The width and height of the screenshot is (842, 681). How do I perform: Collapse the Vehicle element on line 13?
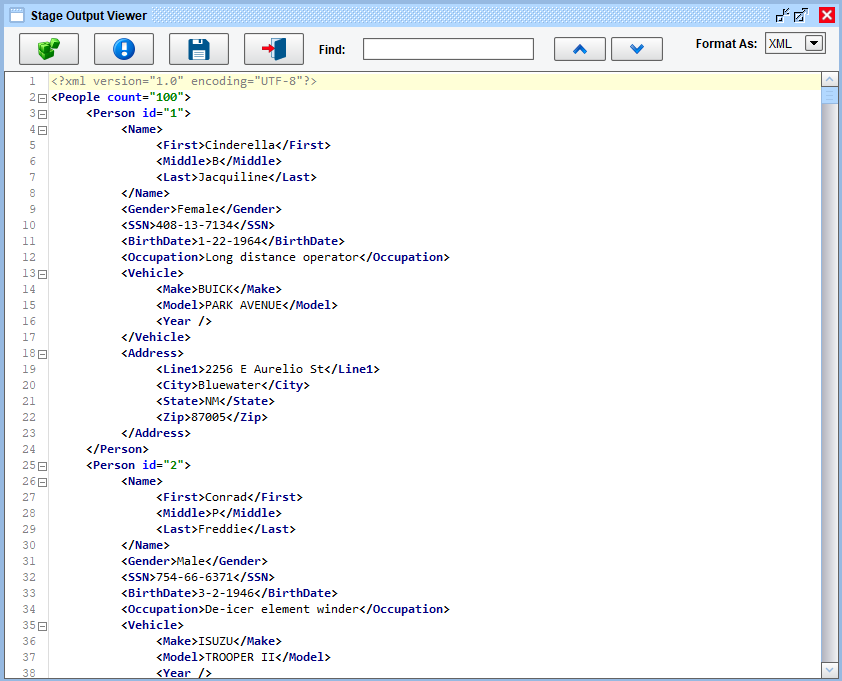pyautogui.click(x=42, y=274)
